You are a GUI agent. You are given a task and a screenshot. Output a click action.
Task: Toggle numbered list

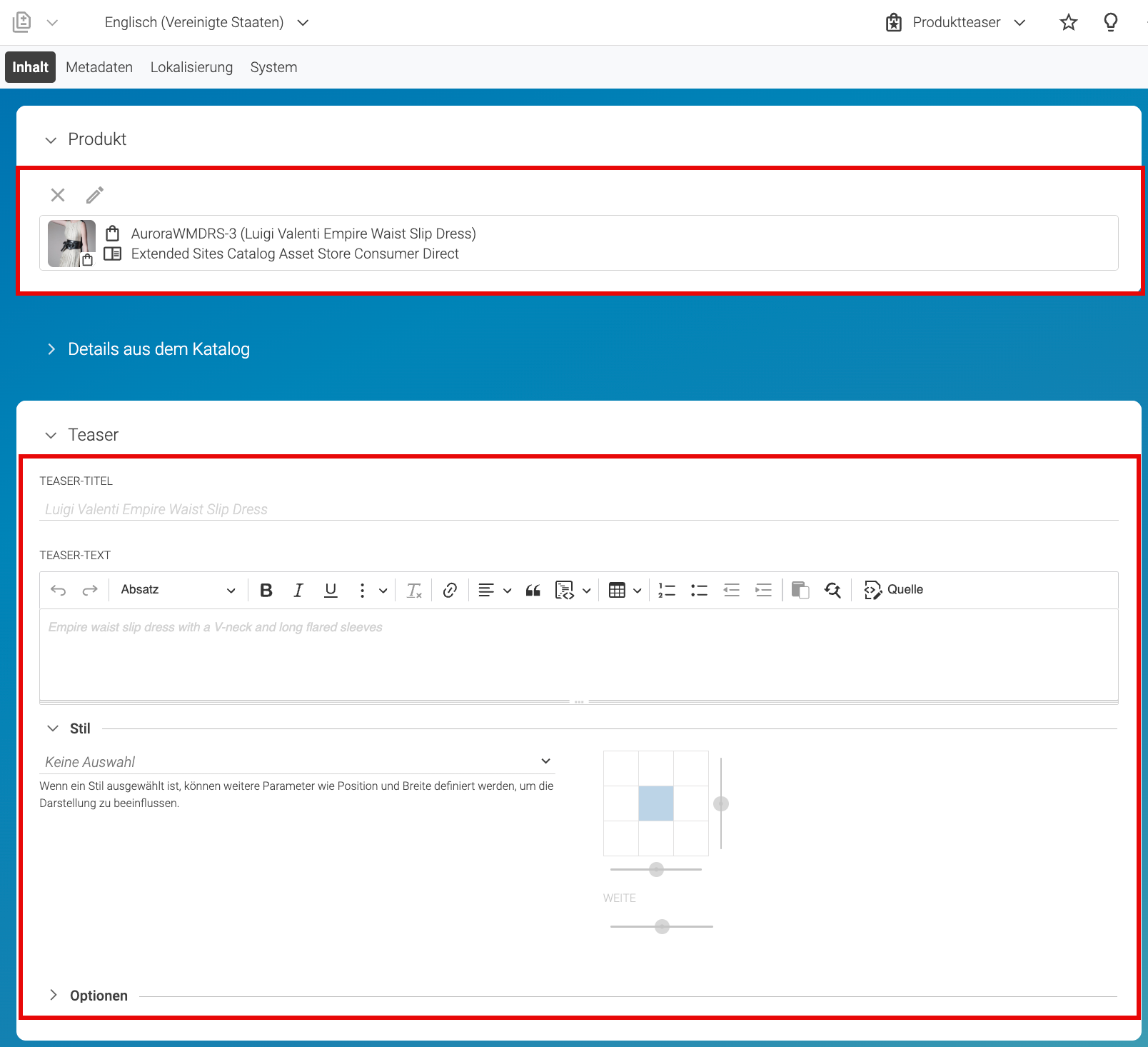tap(667, 590)
